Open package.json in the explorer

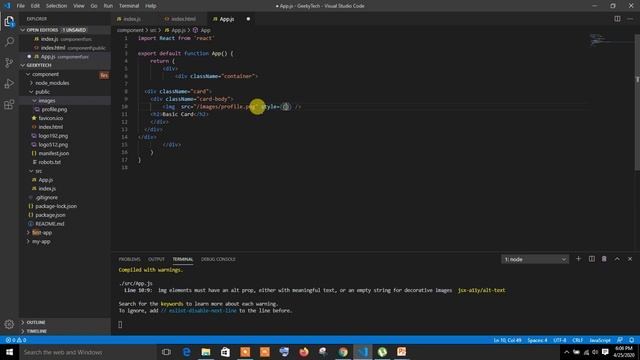point(50,215)
